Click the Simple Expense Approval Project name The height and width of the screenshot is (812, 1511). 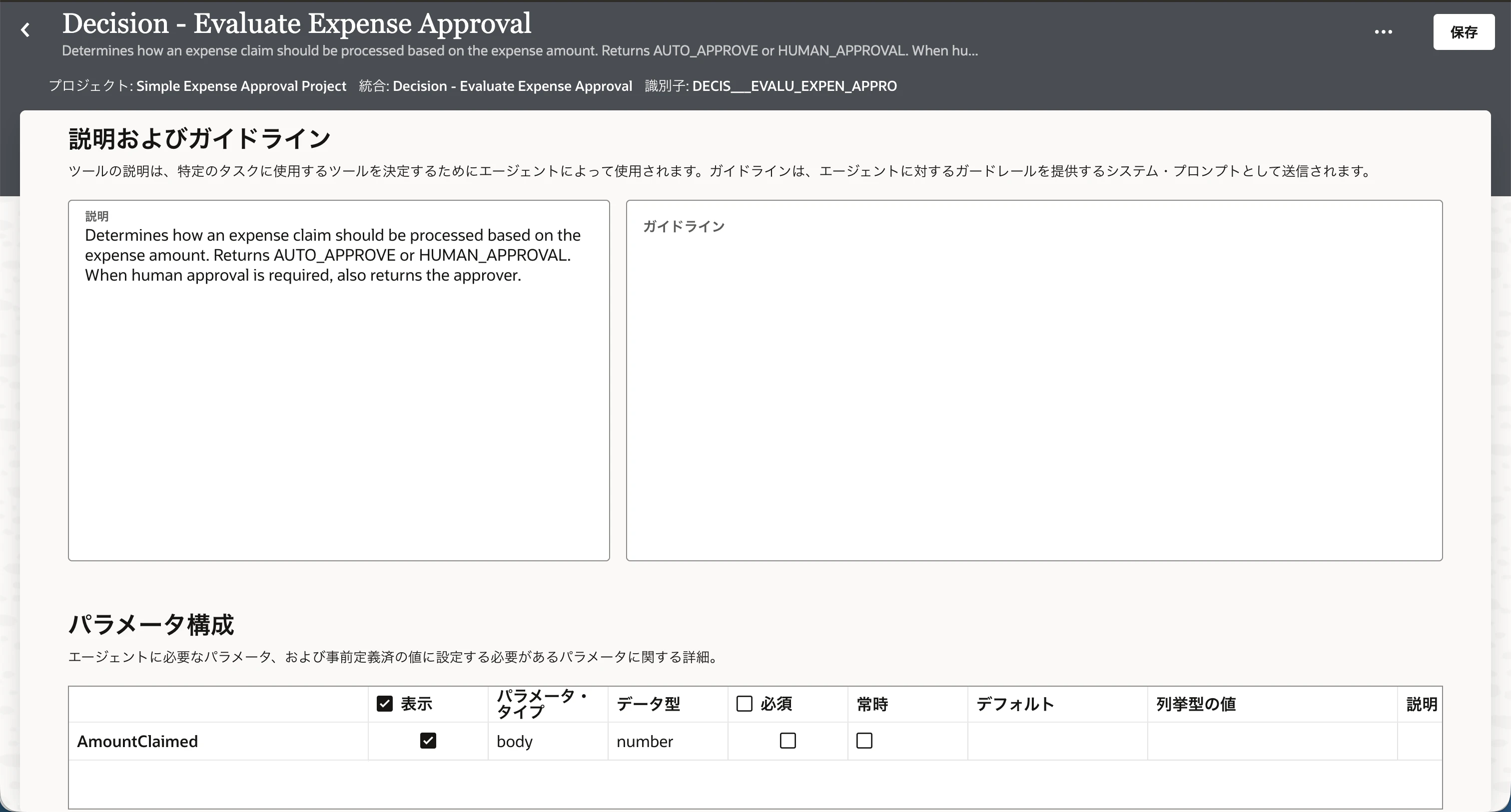241,85
